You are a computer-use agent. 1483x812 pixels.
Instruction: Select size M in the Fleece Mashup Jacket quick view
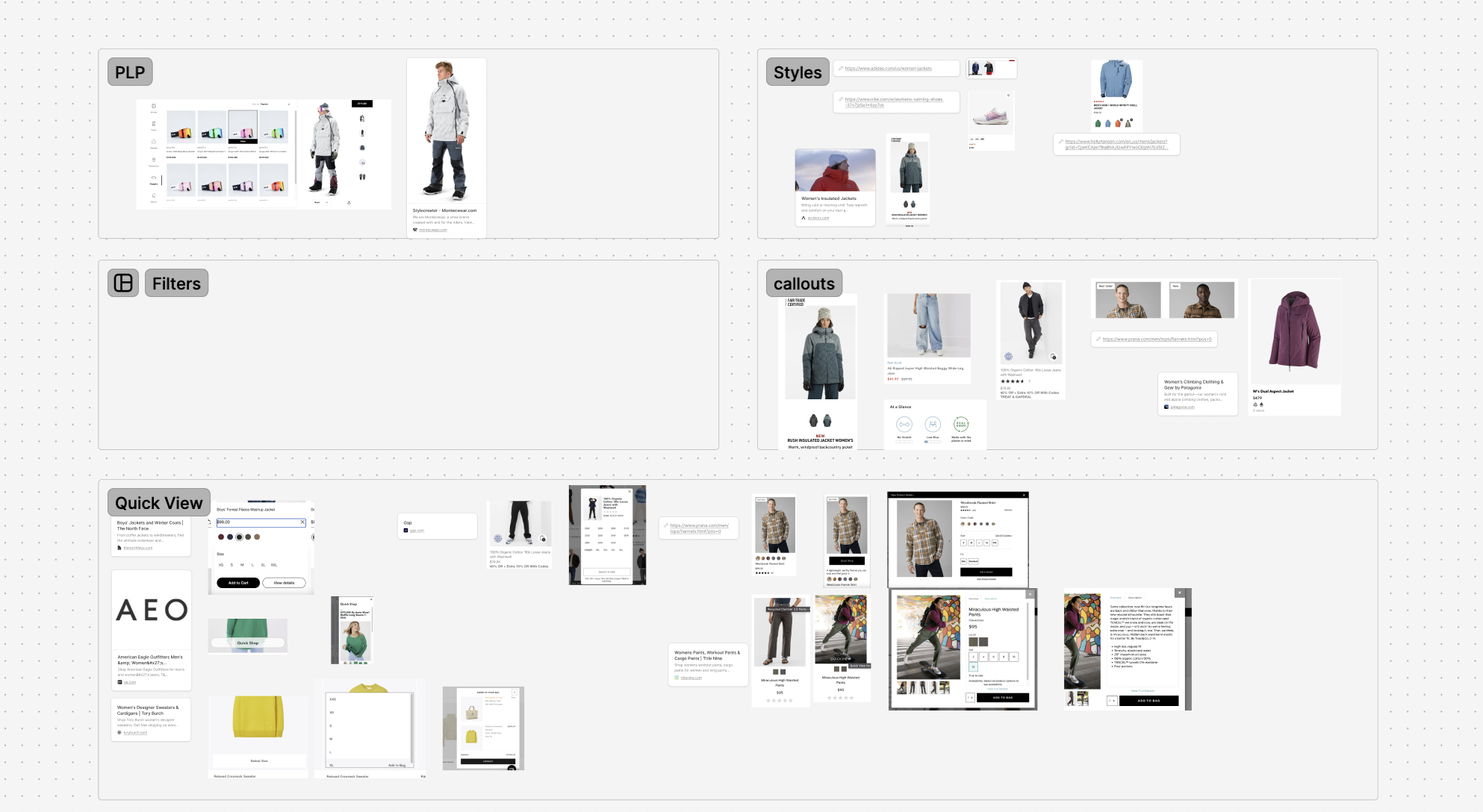point(242,565)
